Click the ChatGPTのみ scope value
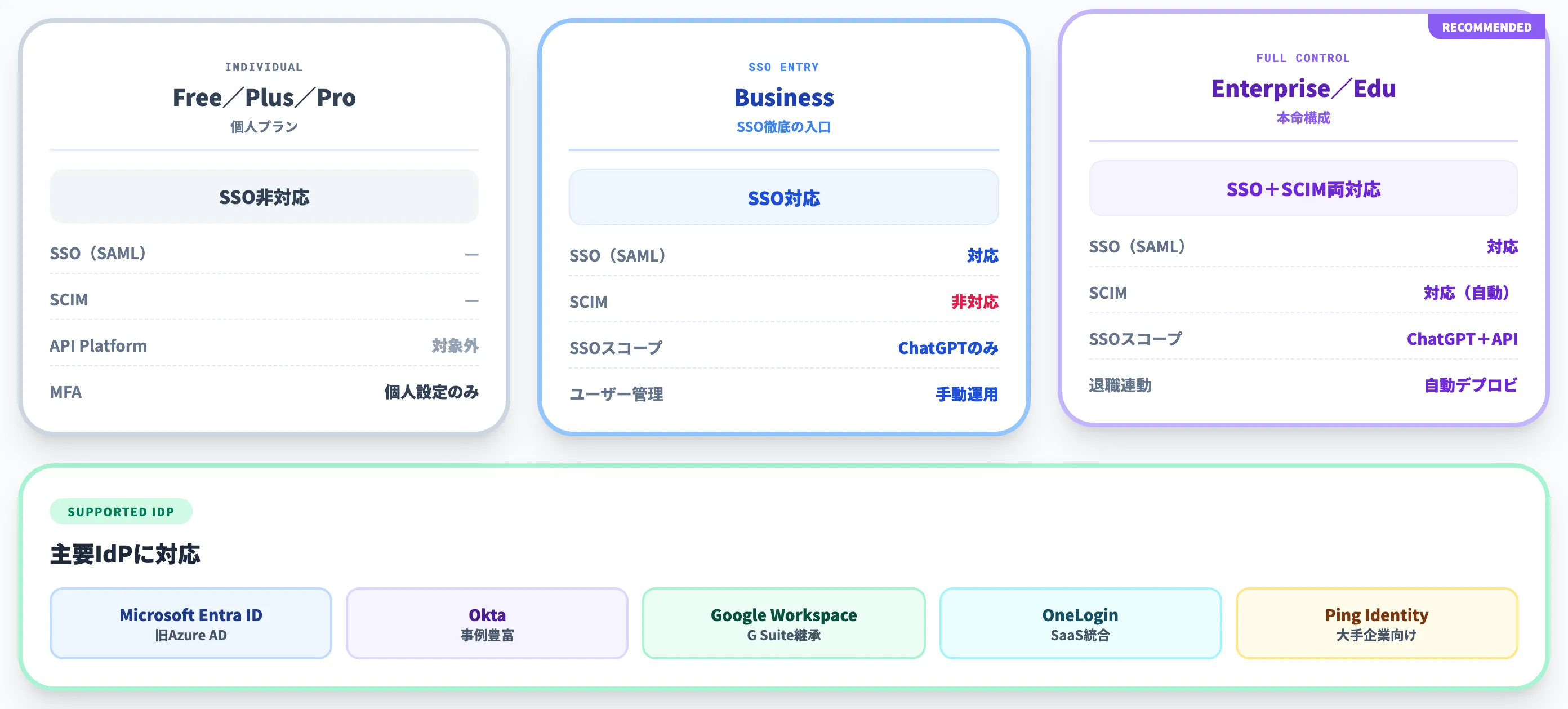 [948, 348]
